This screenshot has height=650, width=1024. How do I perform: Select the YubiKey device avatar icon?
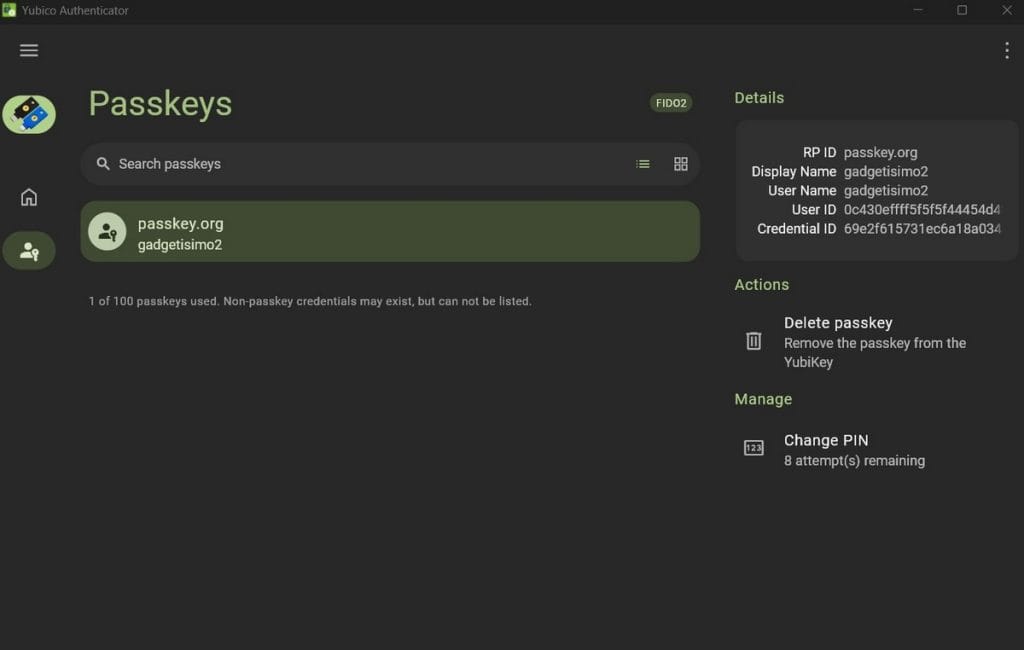29,114
